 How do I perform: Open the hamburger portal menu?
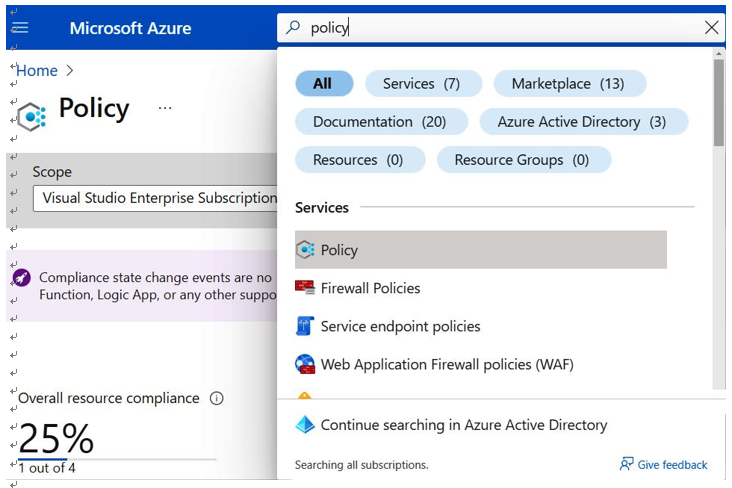19,28
